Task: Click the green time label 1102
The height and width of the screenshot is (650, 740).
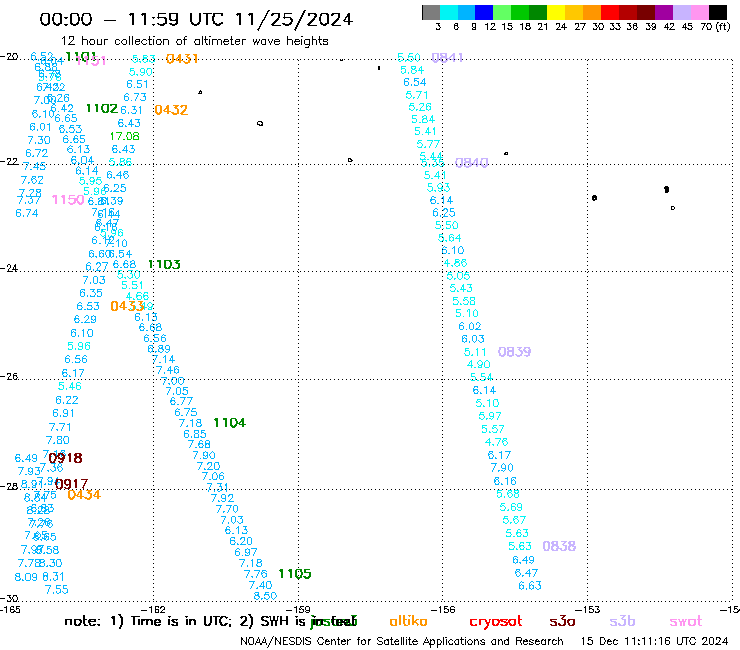Action: pos(101,108)
